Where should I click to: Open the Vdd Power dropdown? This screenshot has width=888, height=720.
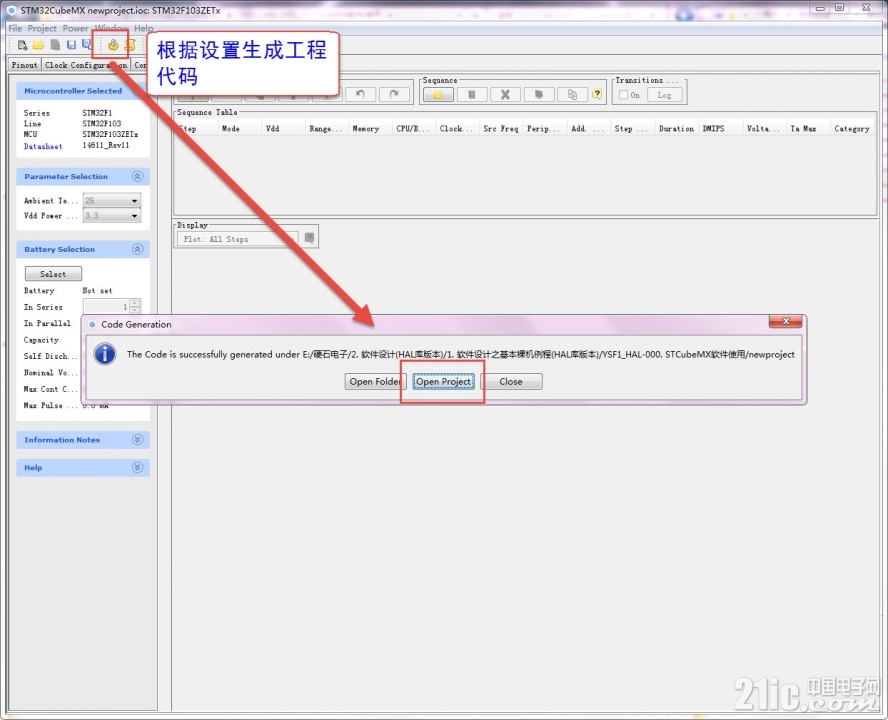(x=112, y=215)
